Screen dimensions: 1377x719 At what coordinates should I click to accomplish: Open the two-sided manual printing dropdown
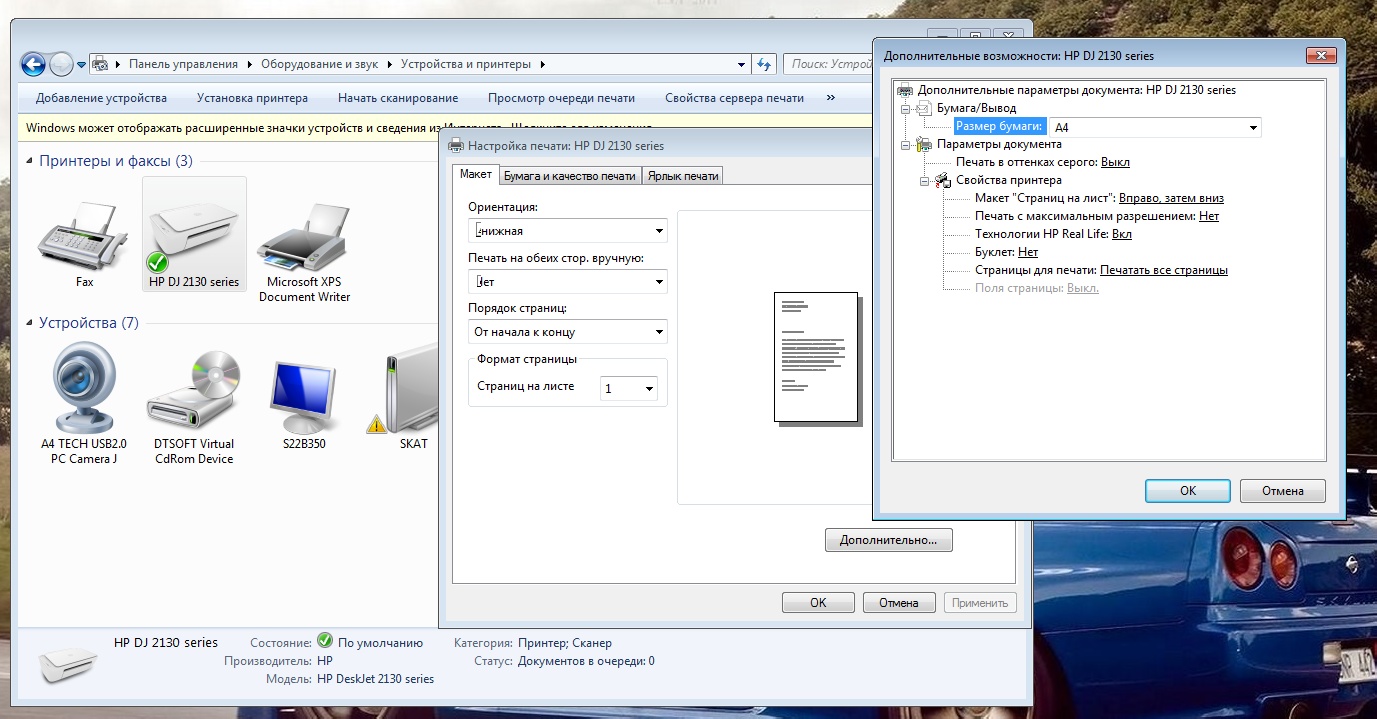[x=567, y=282]
